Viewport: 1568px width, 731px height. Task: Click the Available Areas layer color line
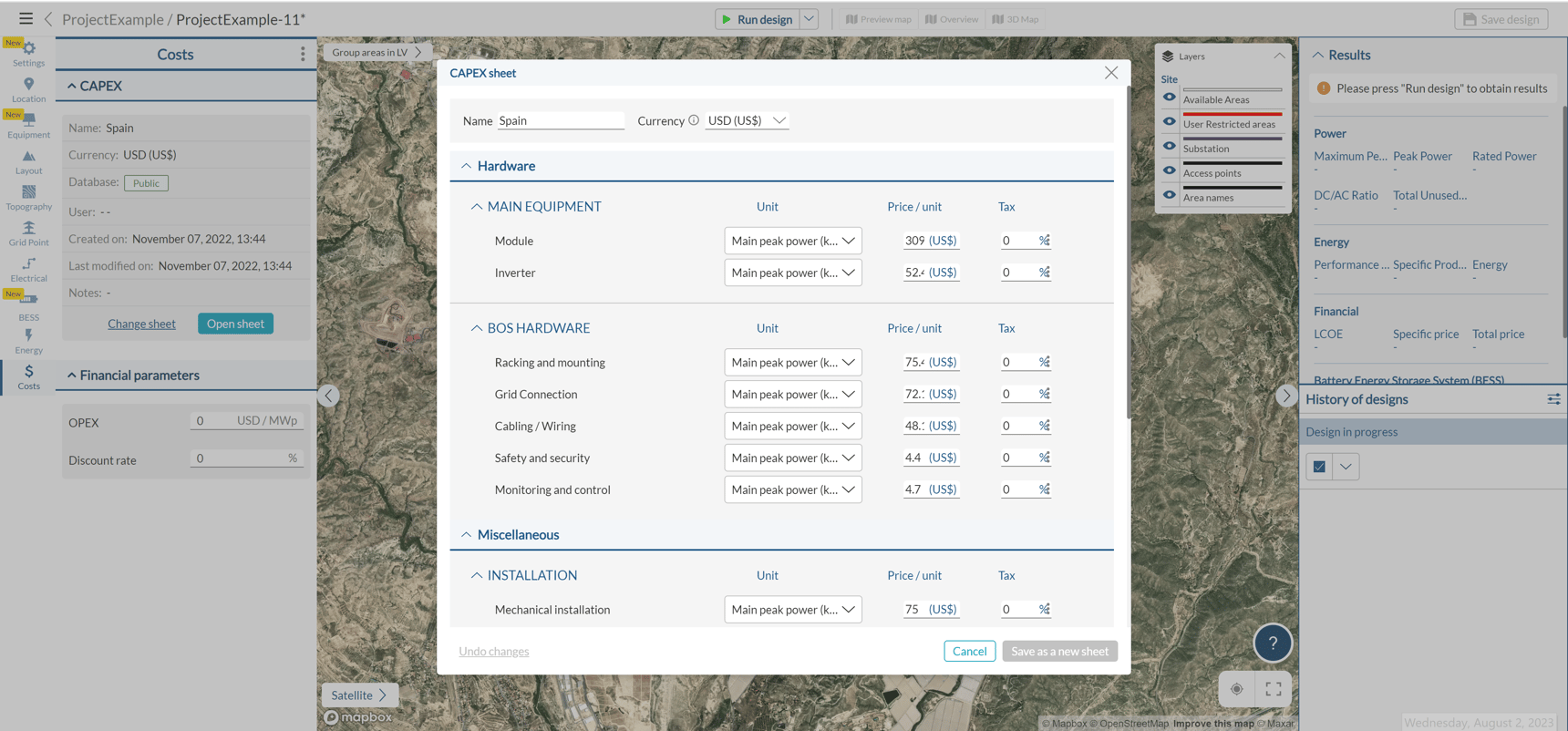point(1232,89)
